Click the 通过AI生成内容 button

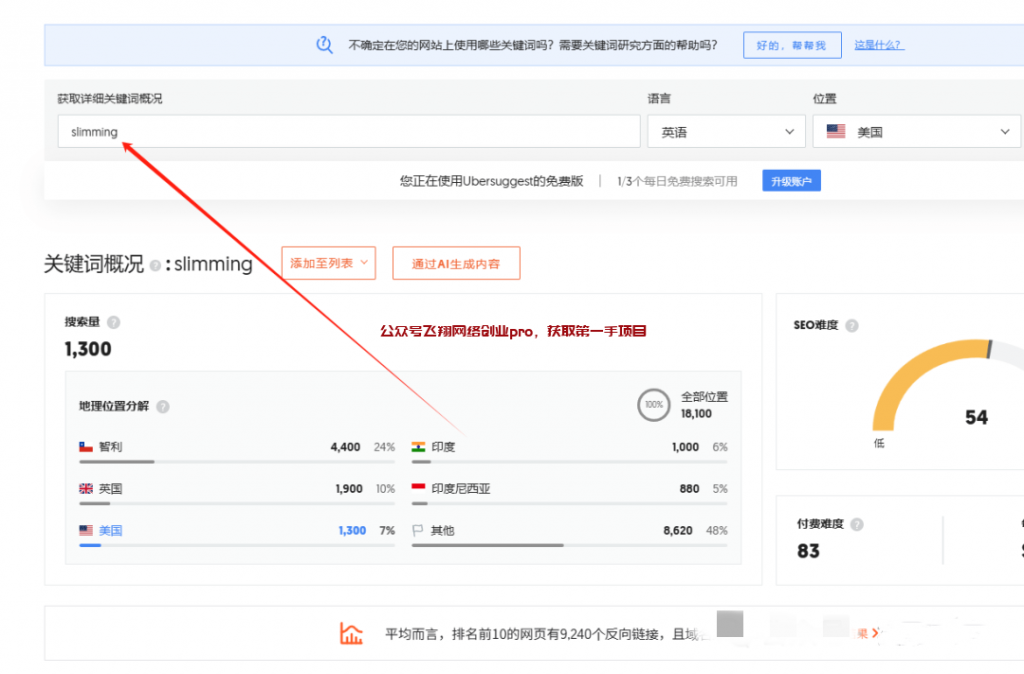(x=456, y=263)
